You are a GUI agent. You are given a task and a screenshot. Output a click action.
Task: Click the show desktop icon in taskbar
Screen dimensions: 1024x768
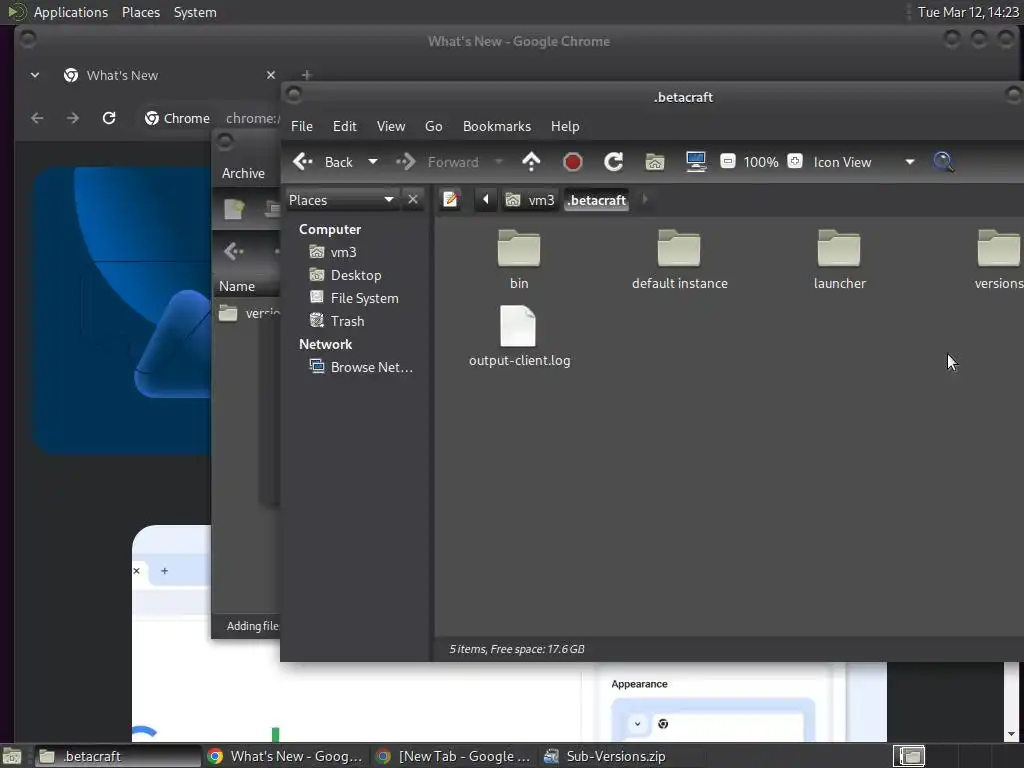pyautogui.click(x=12, y=756)
